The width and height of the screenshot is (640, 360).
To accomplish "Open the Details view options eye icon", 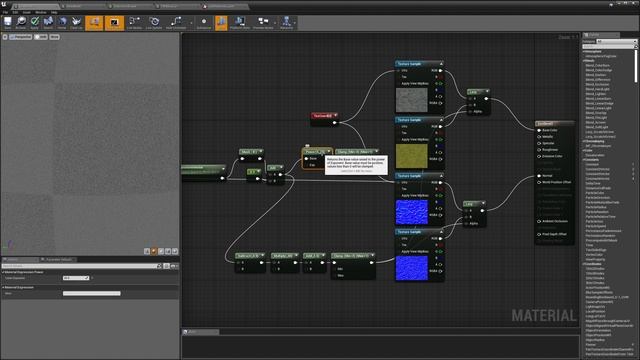I will pos(174,266).
